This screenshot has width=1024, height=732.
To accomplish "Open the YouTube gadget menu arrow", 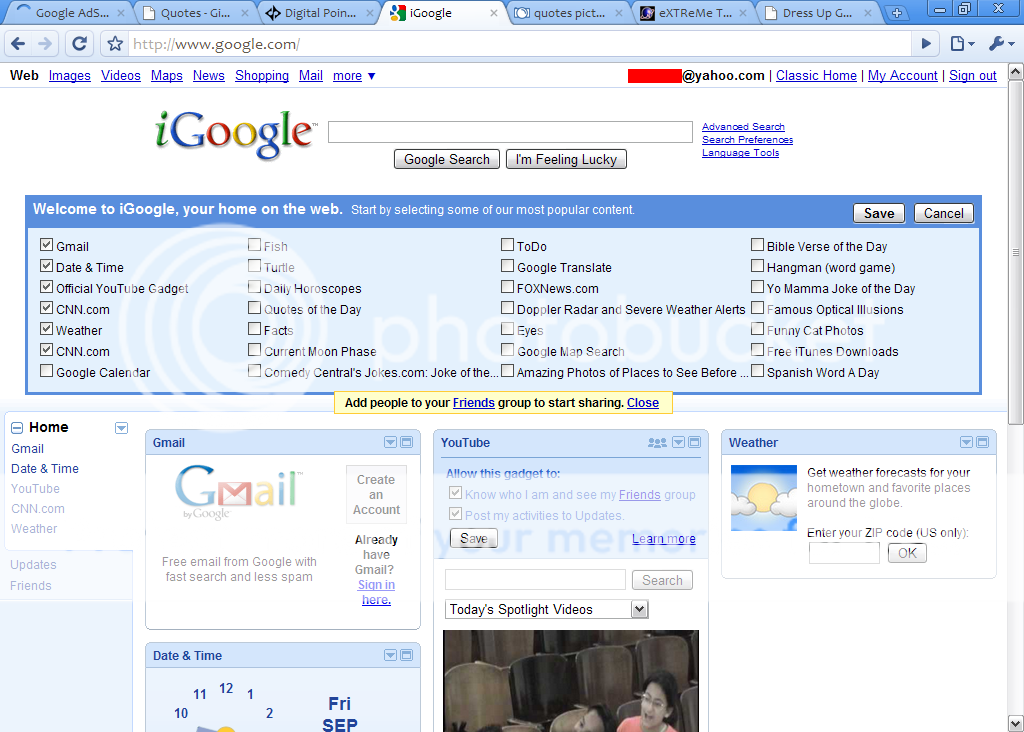I will [679, 442].
